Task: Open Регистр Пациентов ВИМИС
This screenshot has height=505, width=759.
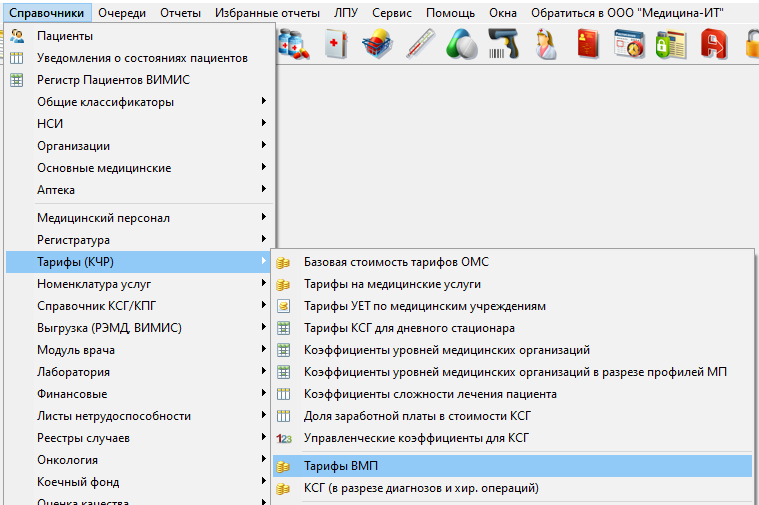Action: click(x=113, y=80)
